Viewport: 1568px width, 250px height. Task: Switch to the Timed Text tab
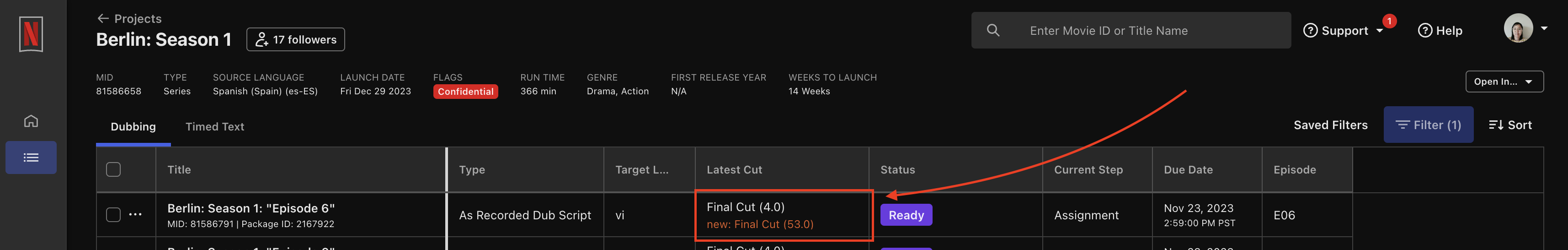(x=215, y=127)
